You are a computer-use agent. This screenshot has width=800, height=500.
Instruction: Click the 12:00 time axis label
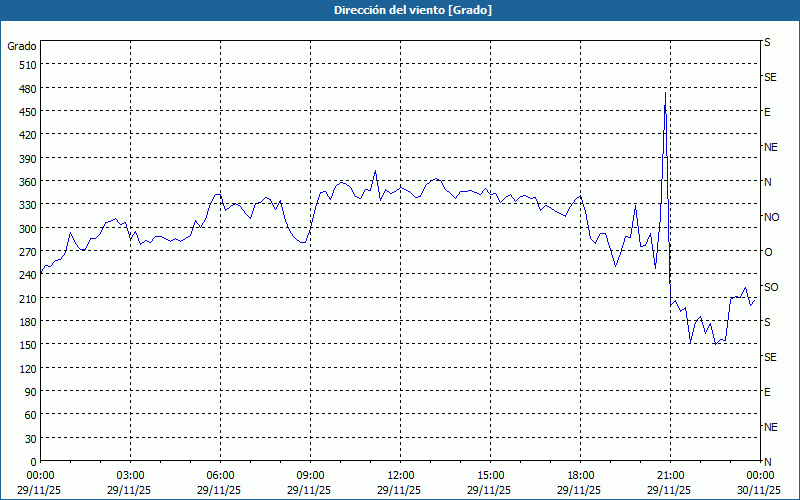[x=400, y=475]
